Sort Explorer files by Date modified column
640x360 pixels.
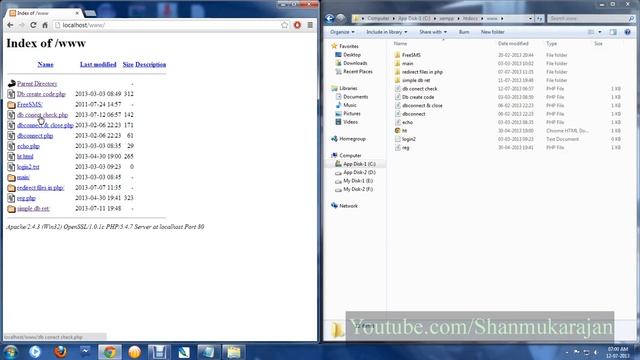pyautogui.click(x=513, y=44)
